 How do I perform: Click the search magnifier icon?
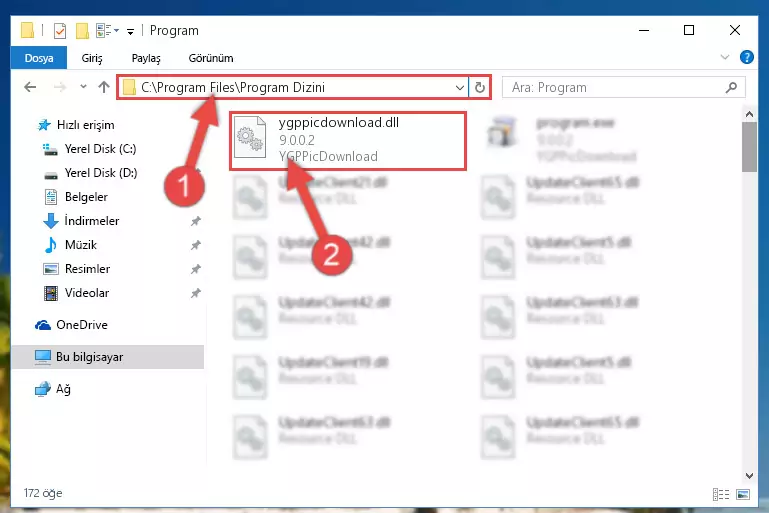coord(731,88)
